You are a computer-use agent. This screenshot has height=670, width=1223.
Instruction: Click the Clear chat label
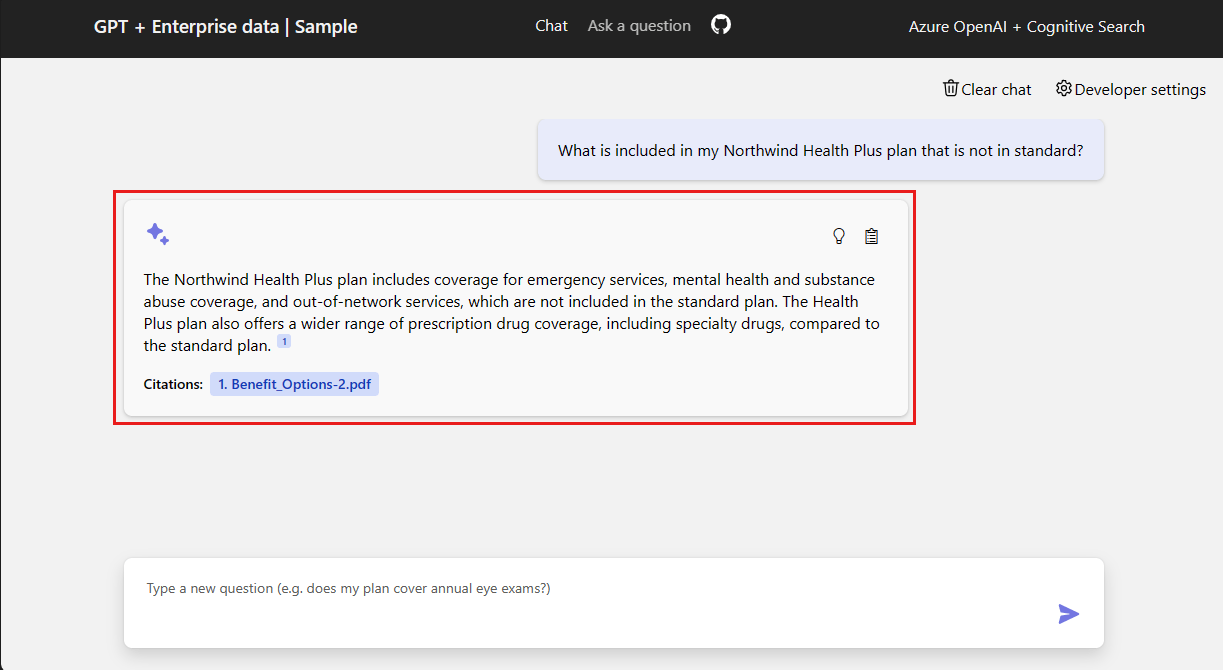(x=997, y=89)
